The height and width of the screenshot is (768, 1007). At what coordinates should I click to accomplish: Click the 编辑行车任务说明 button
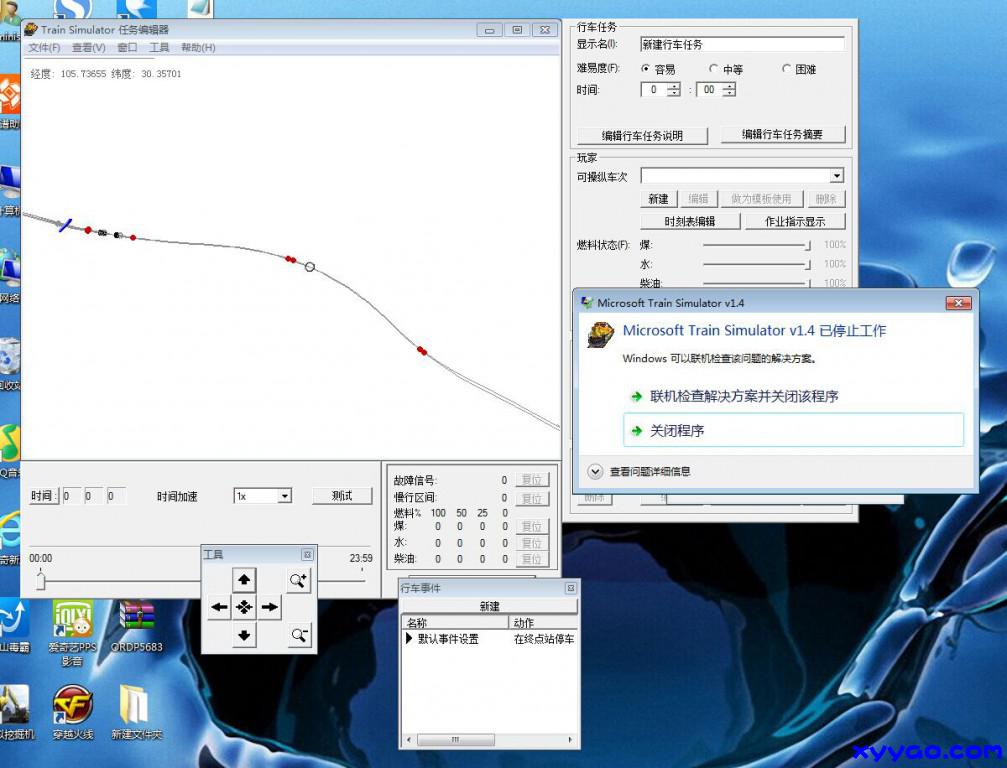point(642,136)
